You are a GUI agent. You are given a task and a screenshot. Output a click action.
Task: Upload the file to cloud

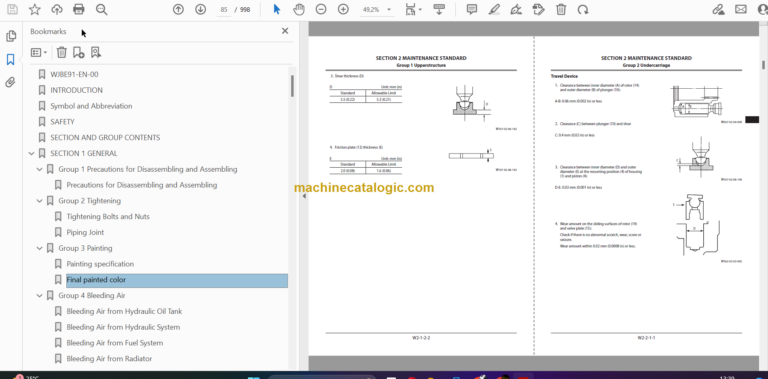tap(57, 9)
